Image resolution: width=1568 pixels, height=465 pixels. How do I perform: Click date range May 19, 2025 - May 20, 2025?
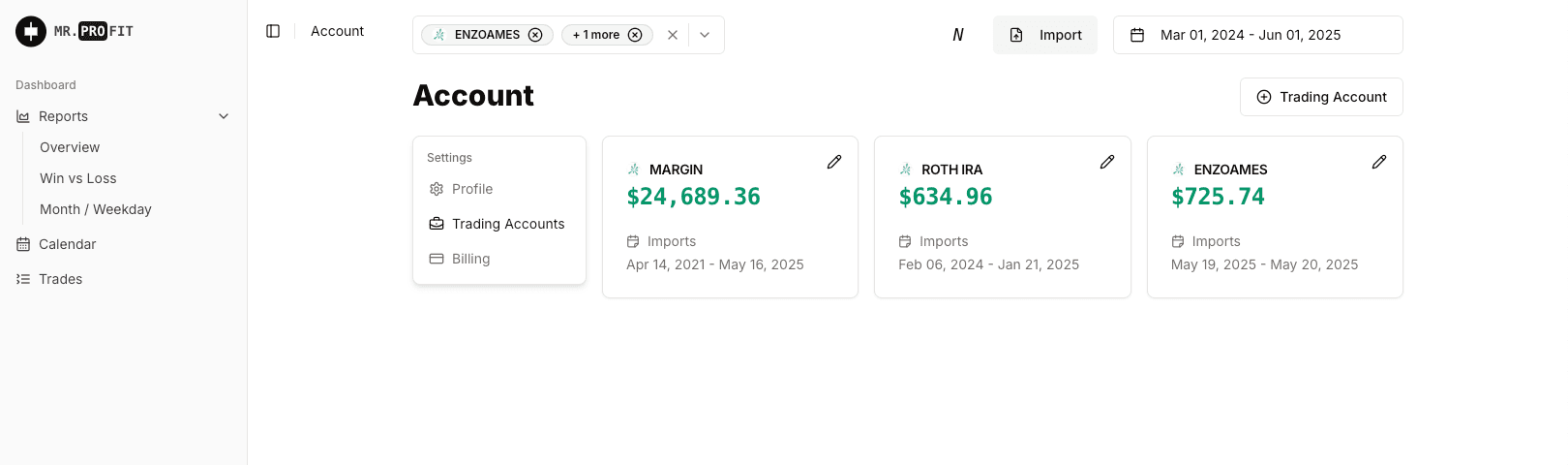(1264, 264)
